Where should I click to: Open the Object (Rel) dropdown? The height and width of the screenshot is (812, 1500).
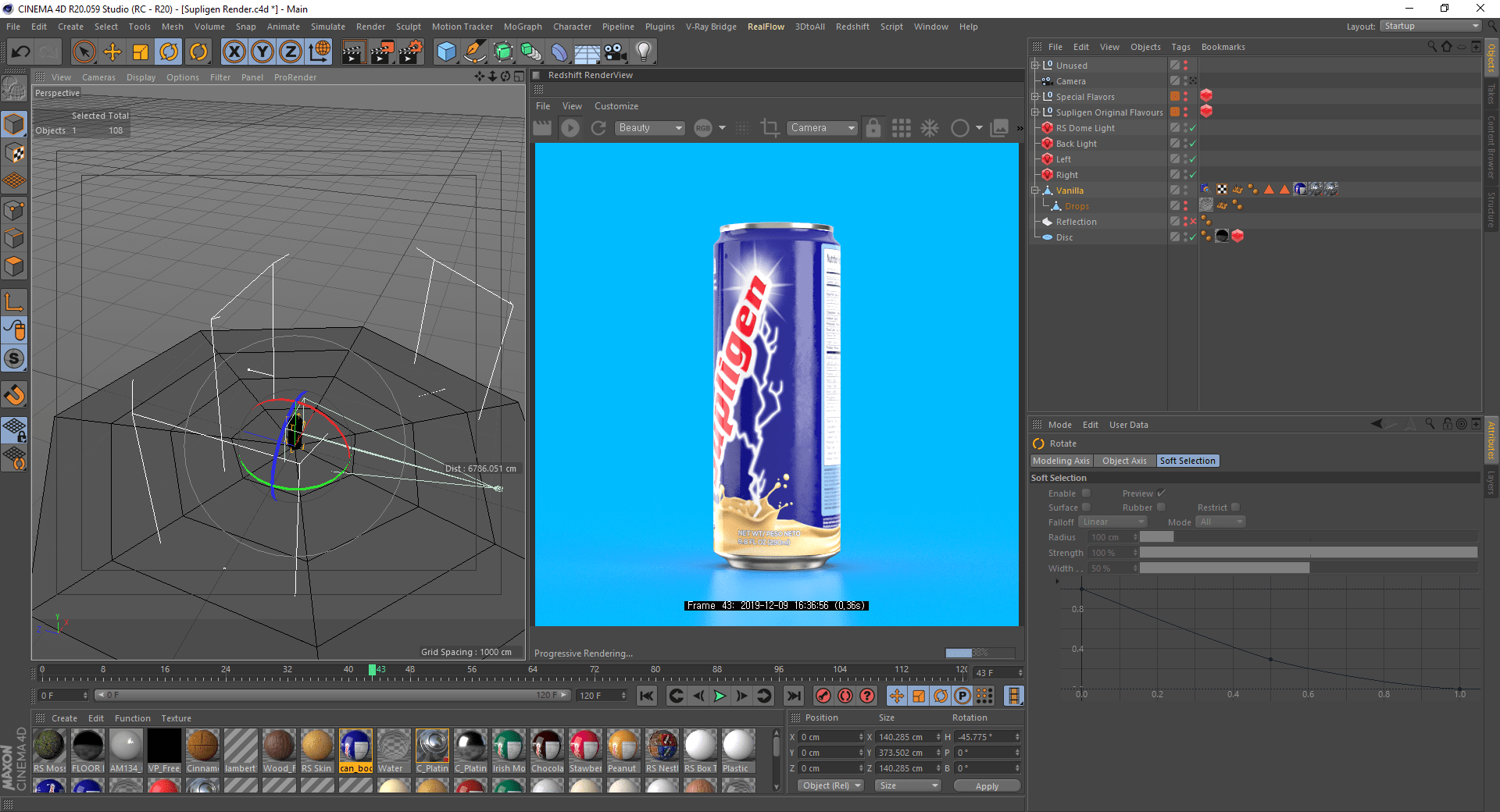tap(832, 785)
